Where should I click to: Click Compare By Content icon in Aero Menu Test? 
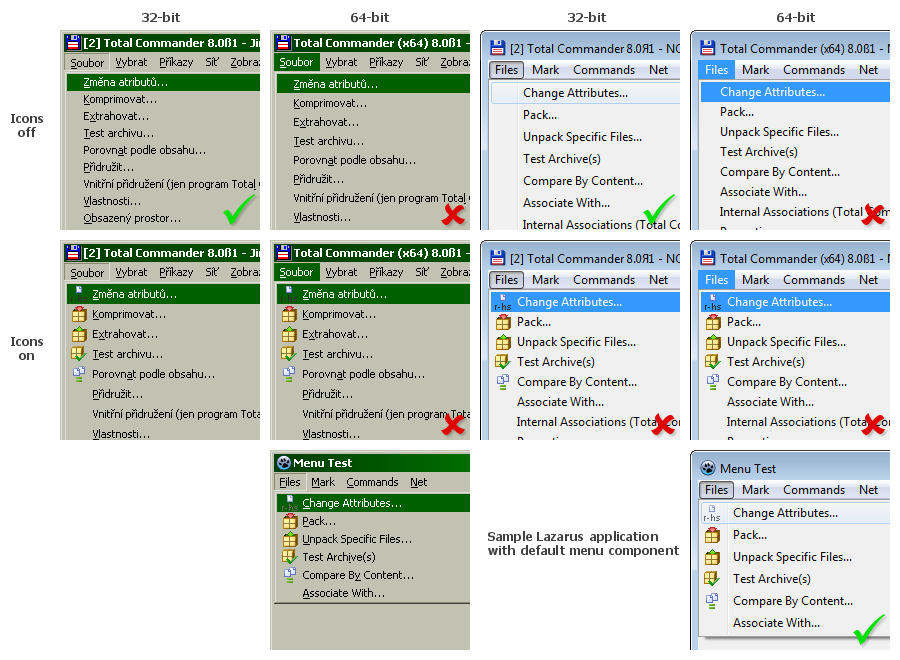coord(712,601)
